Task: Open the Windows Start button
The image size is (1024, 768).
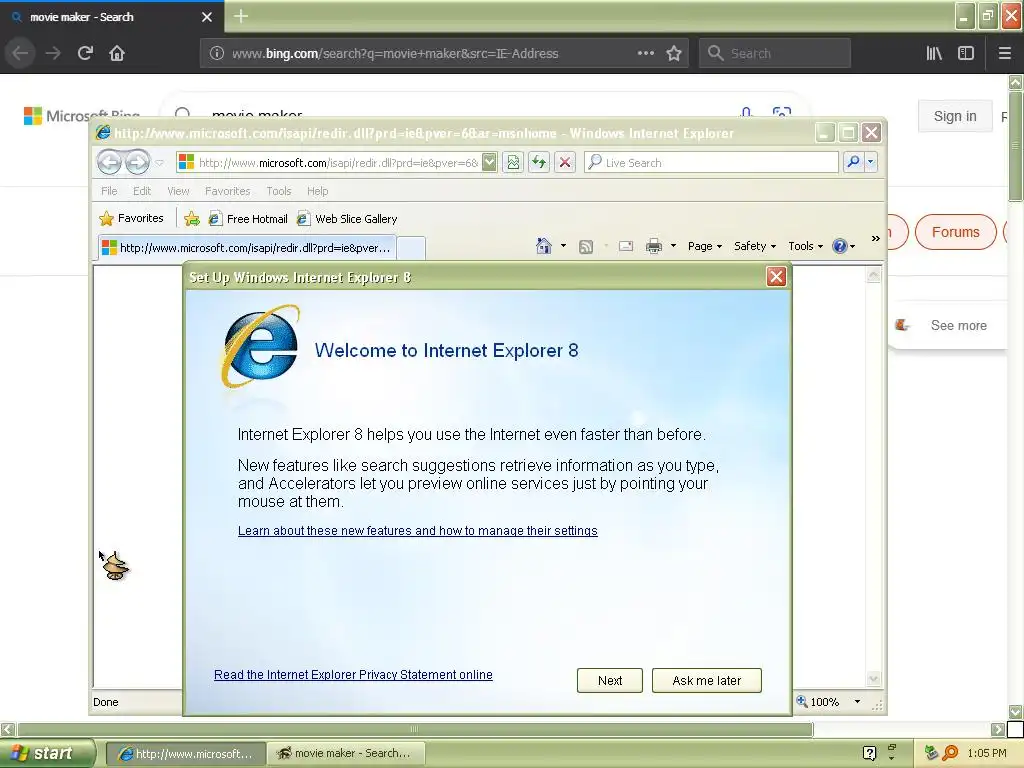Action: tap(46, 753)
